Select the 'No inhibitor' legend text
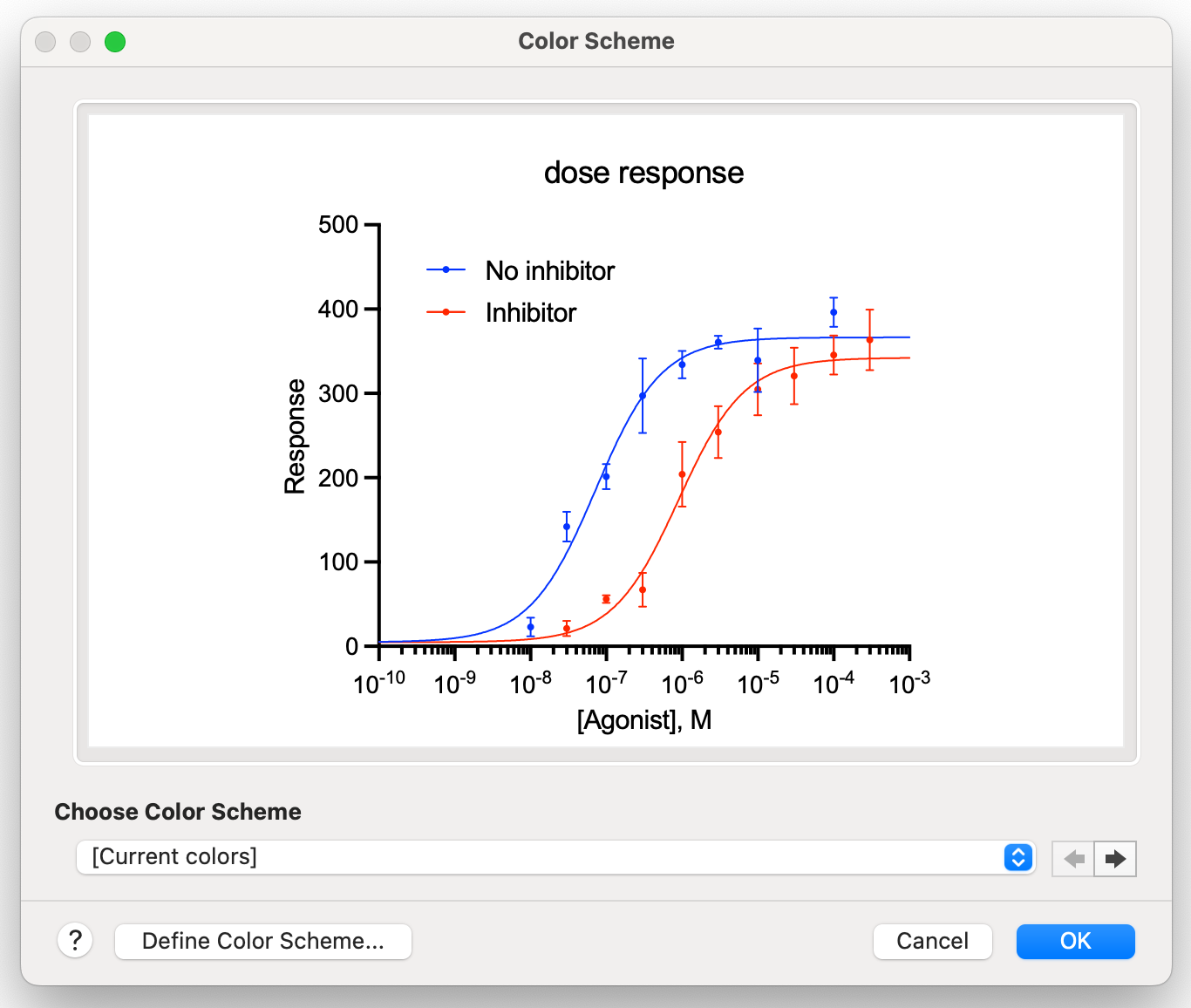Screen dimensions: 1191x1008 549,271
